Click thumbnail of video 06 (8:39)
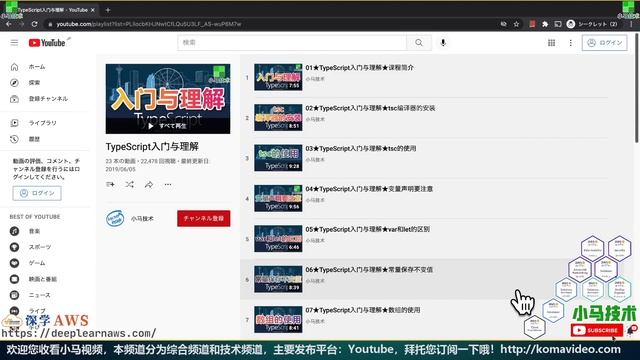The height and width of the screenshot is (360, 640). 278,279
